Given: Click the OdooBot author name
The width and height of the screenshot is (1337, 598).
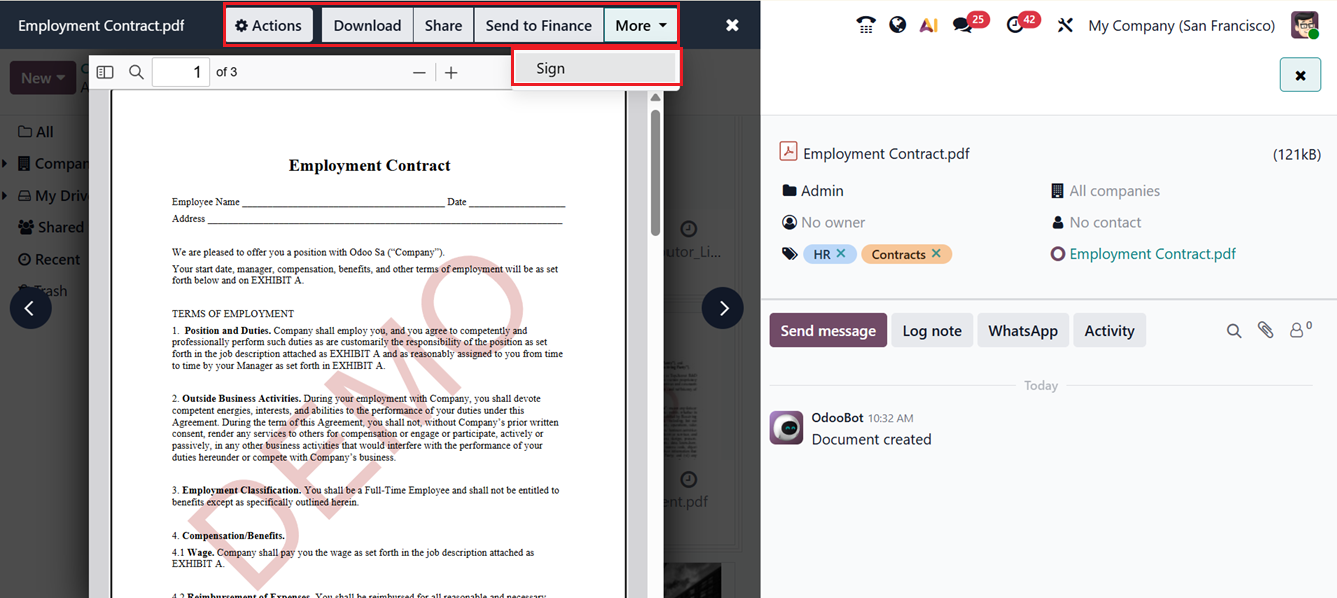Looking at the screenshot, I should tap(837, 418).
